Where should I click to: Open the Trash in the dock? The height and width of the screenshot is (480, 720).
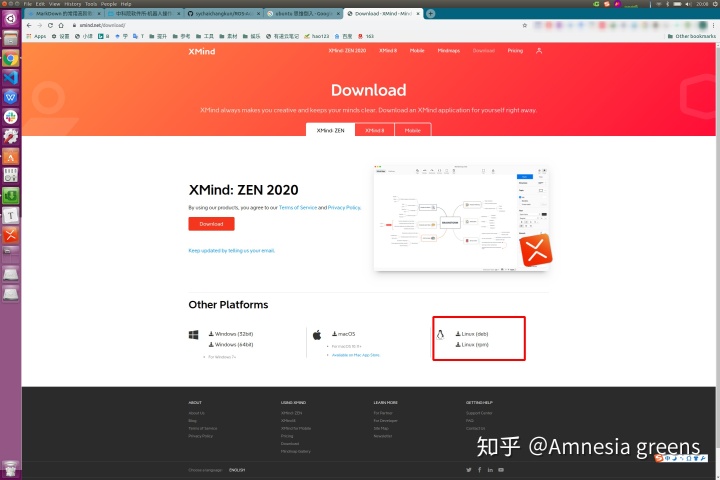10,469
